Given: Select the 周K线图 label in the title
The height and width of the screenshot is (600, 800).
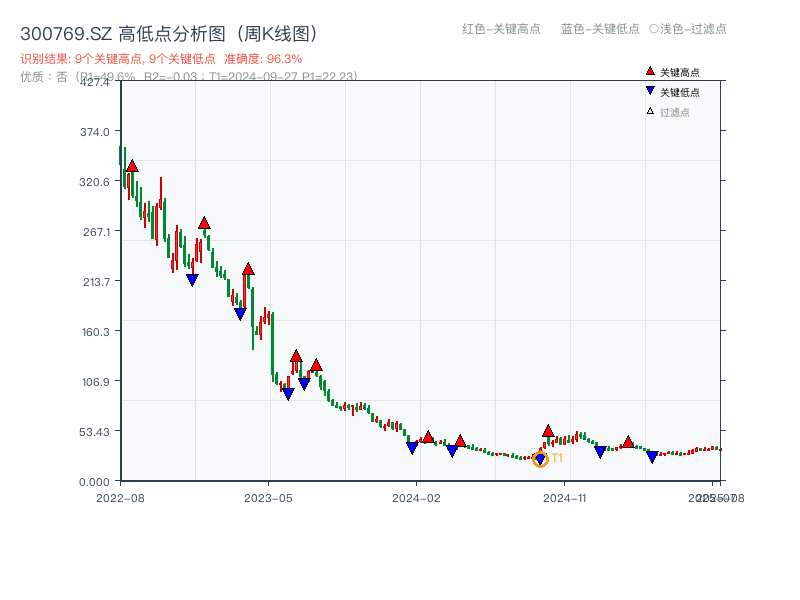Looking at the screenshot, I should tap(271, 31).
